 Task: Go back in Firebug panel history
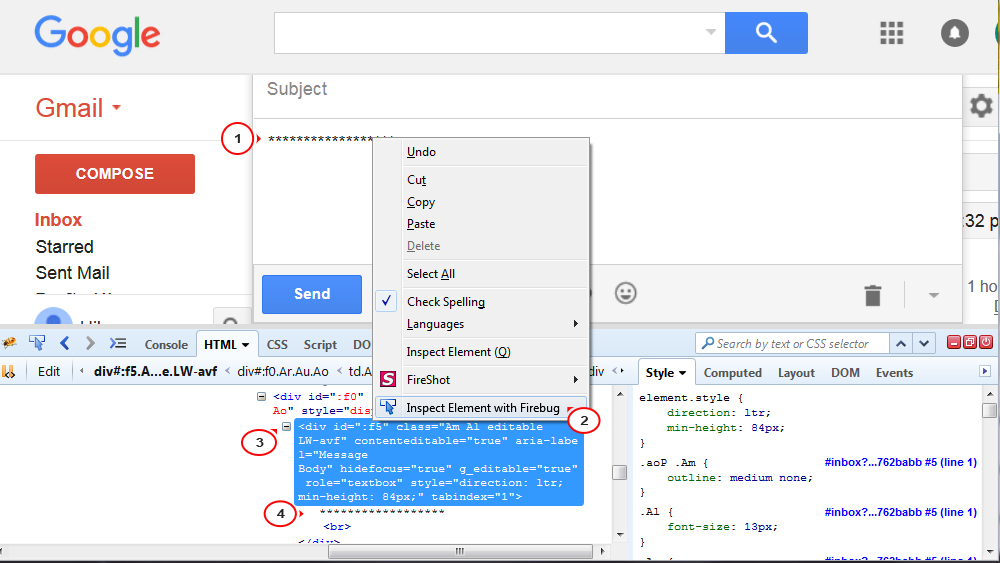click(x=64, y=343)
